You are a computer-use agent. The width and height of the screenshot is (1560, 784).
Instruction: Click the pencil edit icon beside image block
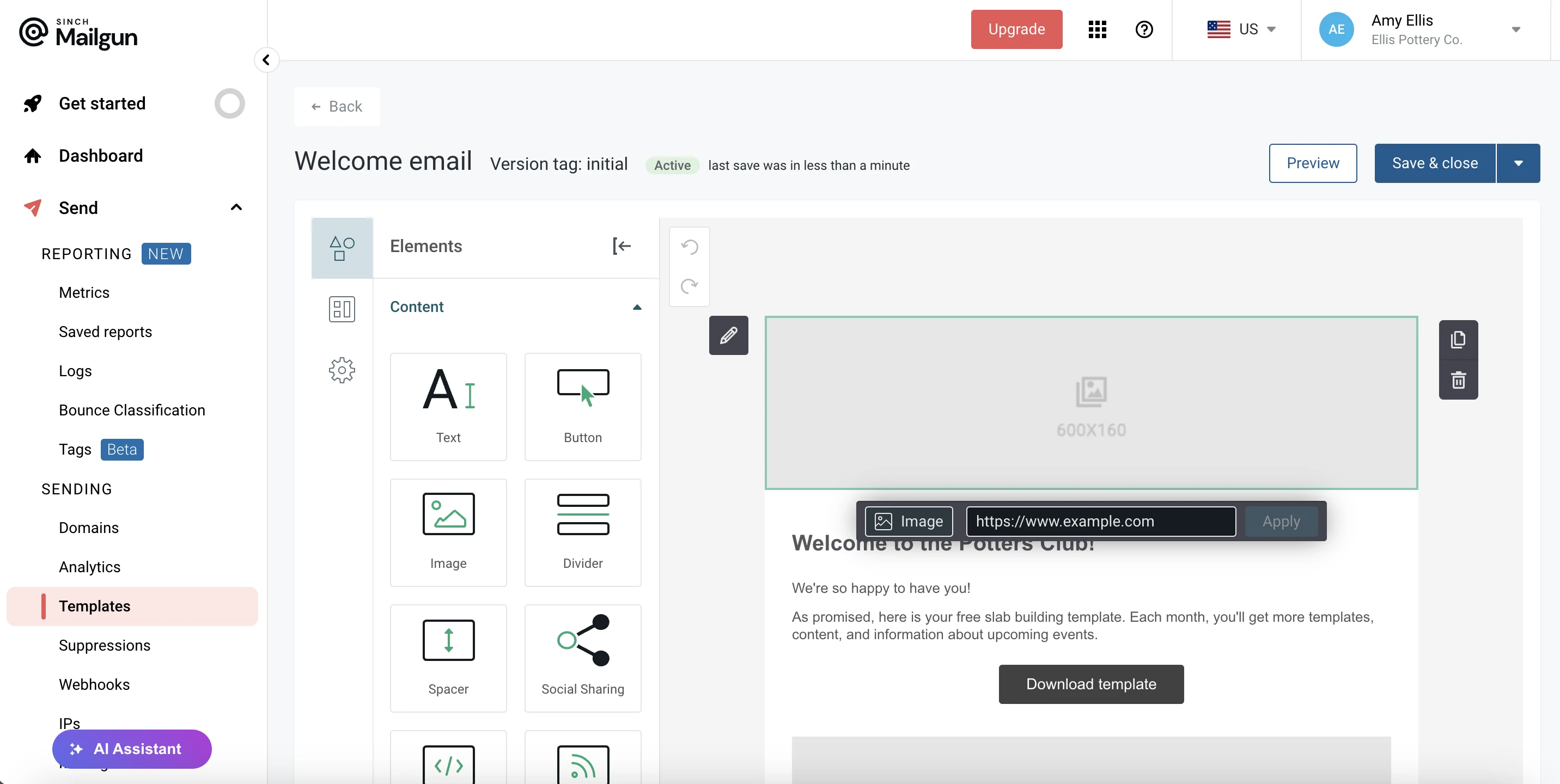point(728,335)
